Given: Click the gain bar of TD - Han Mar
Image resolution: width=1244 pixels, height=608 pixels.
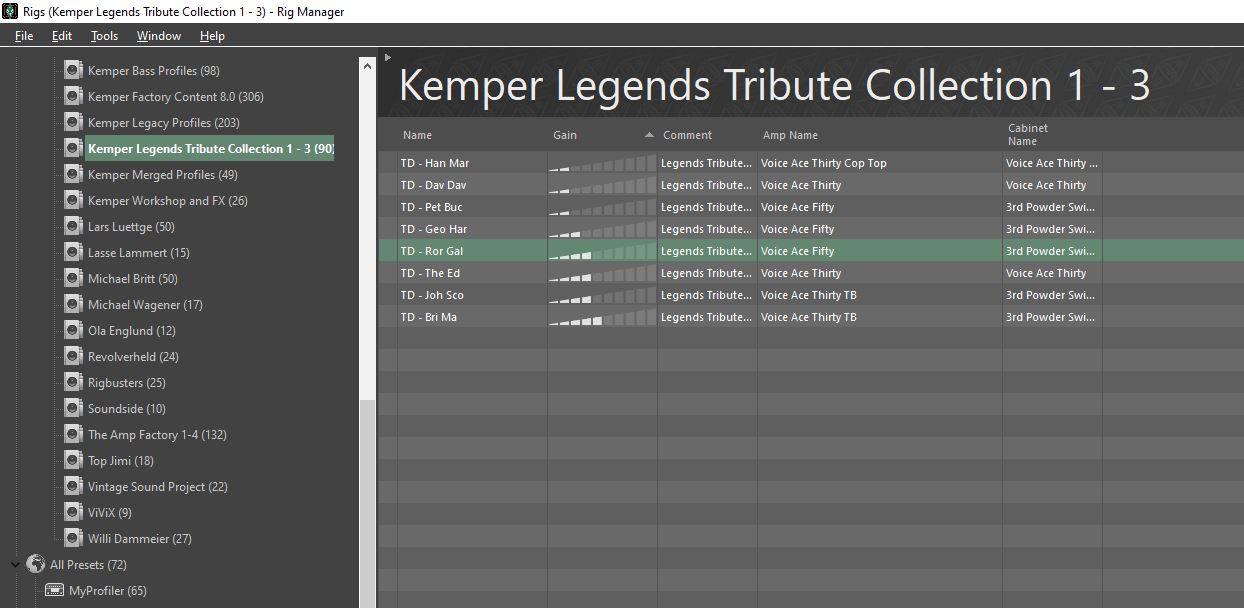Looking at the screenshot, I should coord(602,163).
